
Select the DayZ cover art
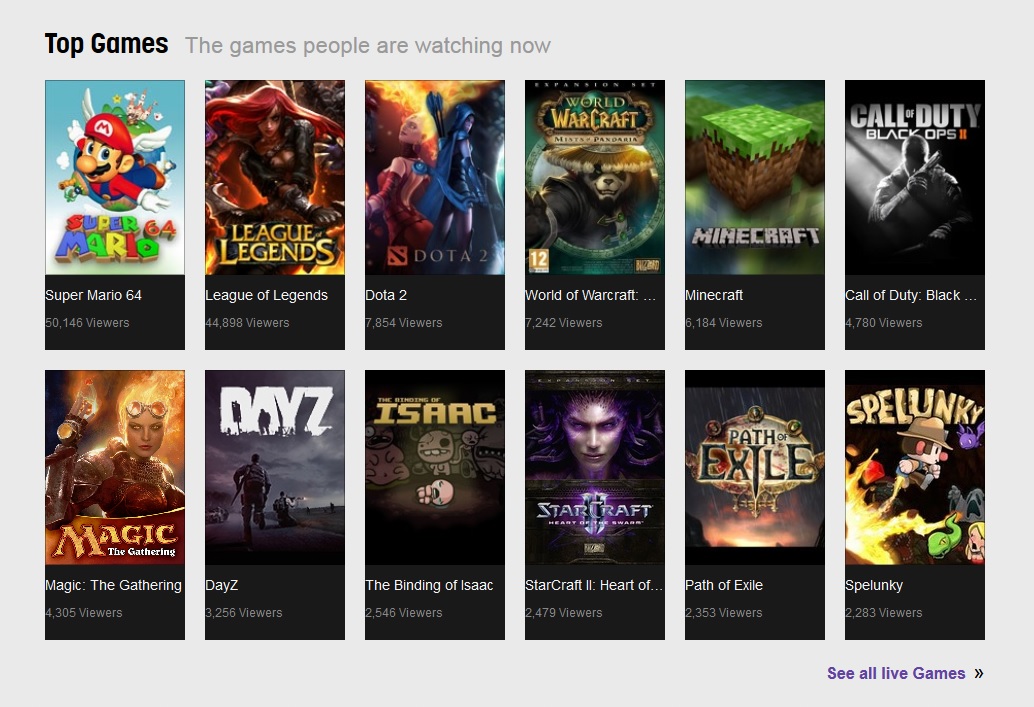[x=275, y=468]
